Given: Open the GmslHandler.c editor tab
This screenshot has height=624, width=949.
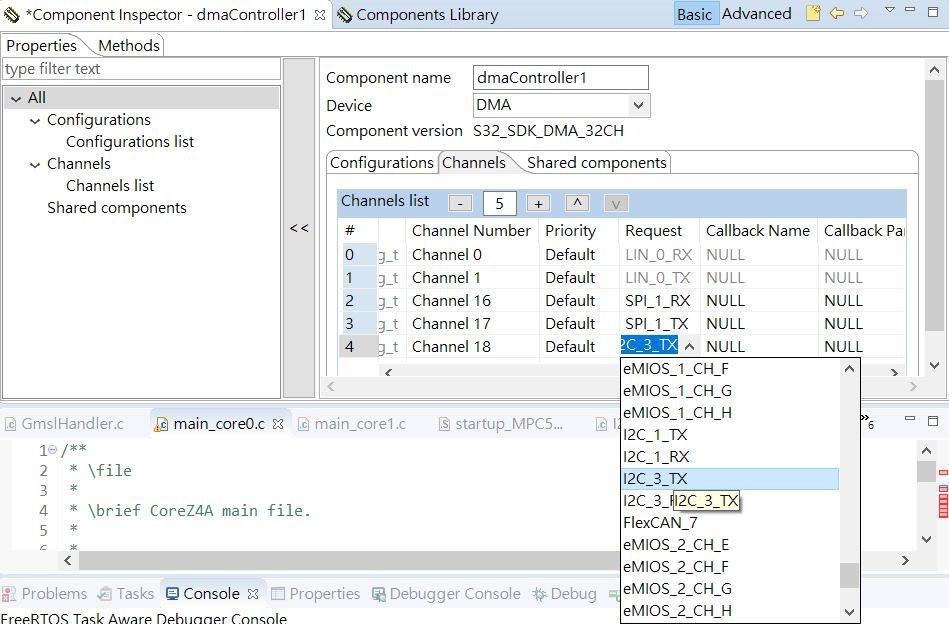Looking at the screenshot, I should pos(72,424).
